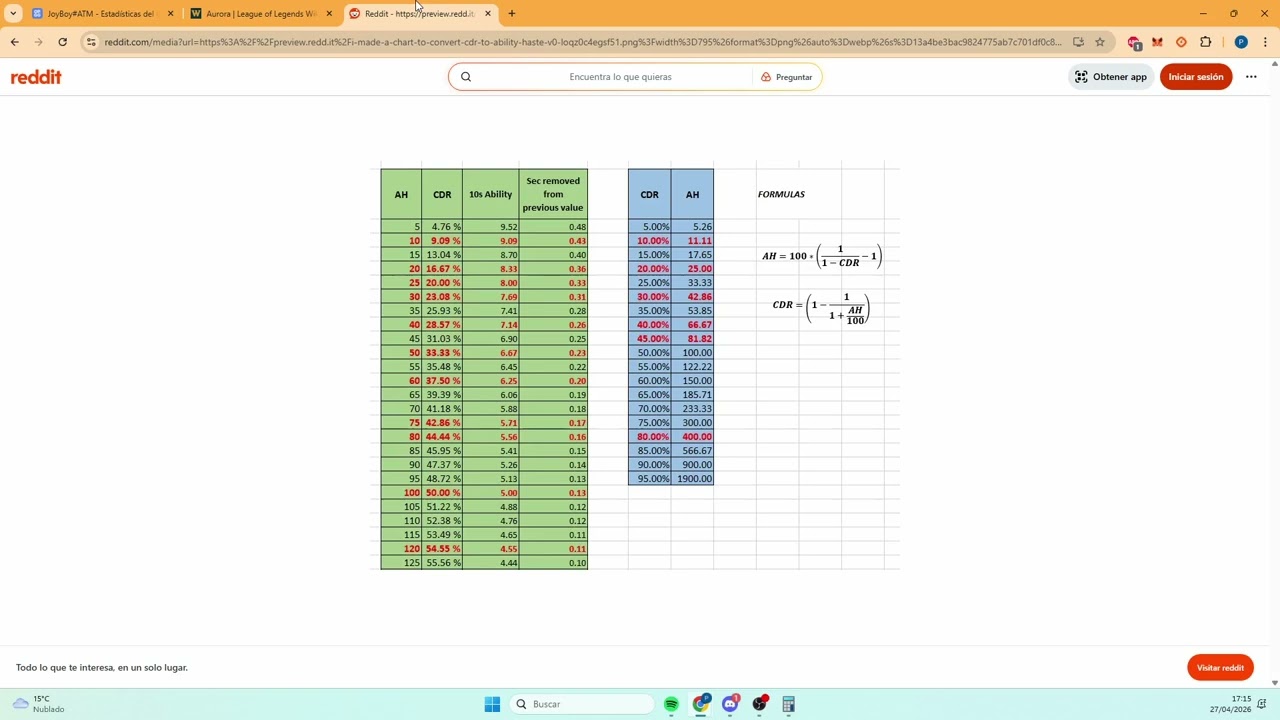Bookmark this page with star icon
The image size is (1280, 720).
coord(1100,42)
